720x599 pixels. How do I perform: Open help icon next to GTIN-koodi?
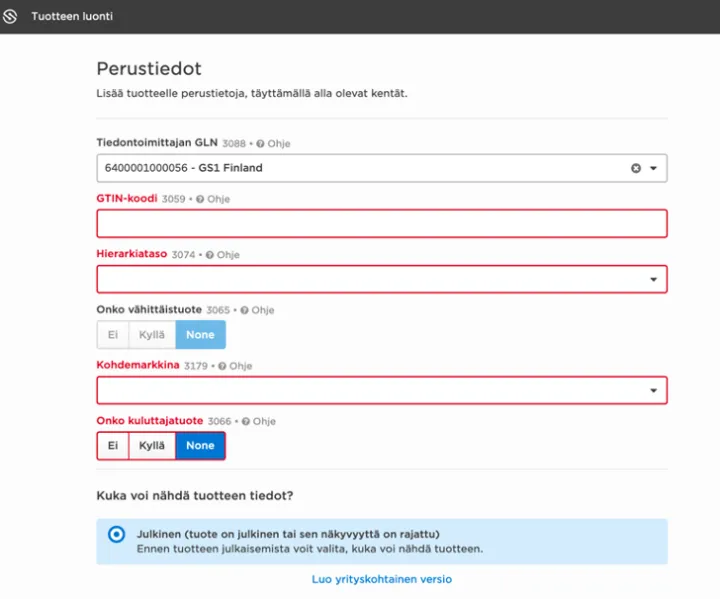pyautogui.click(x=200, y=199)
